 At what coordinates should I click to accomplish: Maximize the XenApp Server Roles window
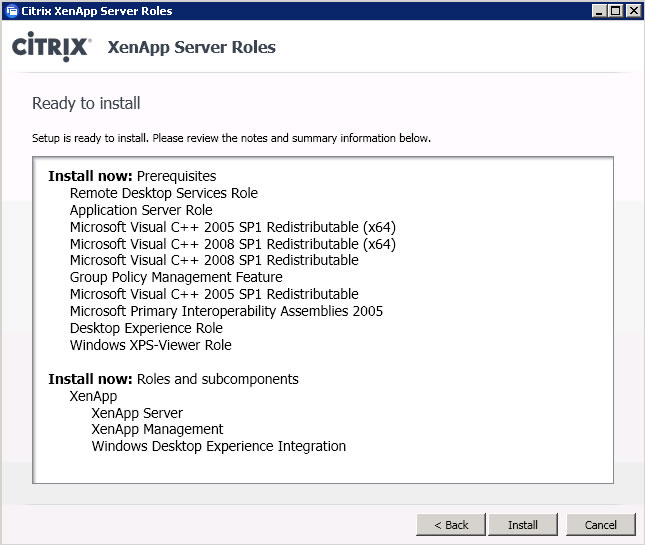[x=616, y=11]
